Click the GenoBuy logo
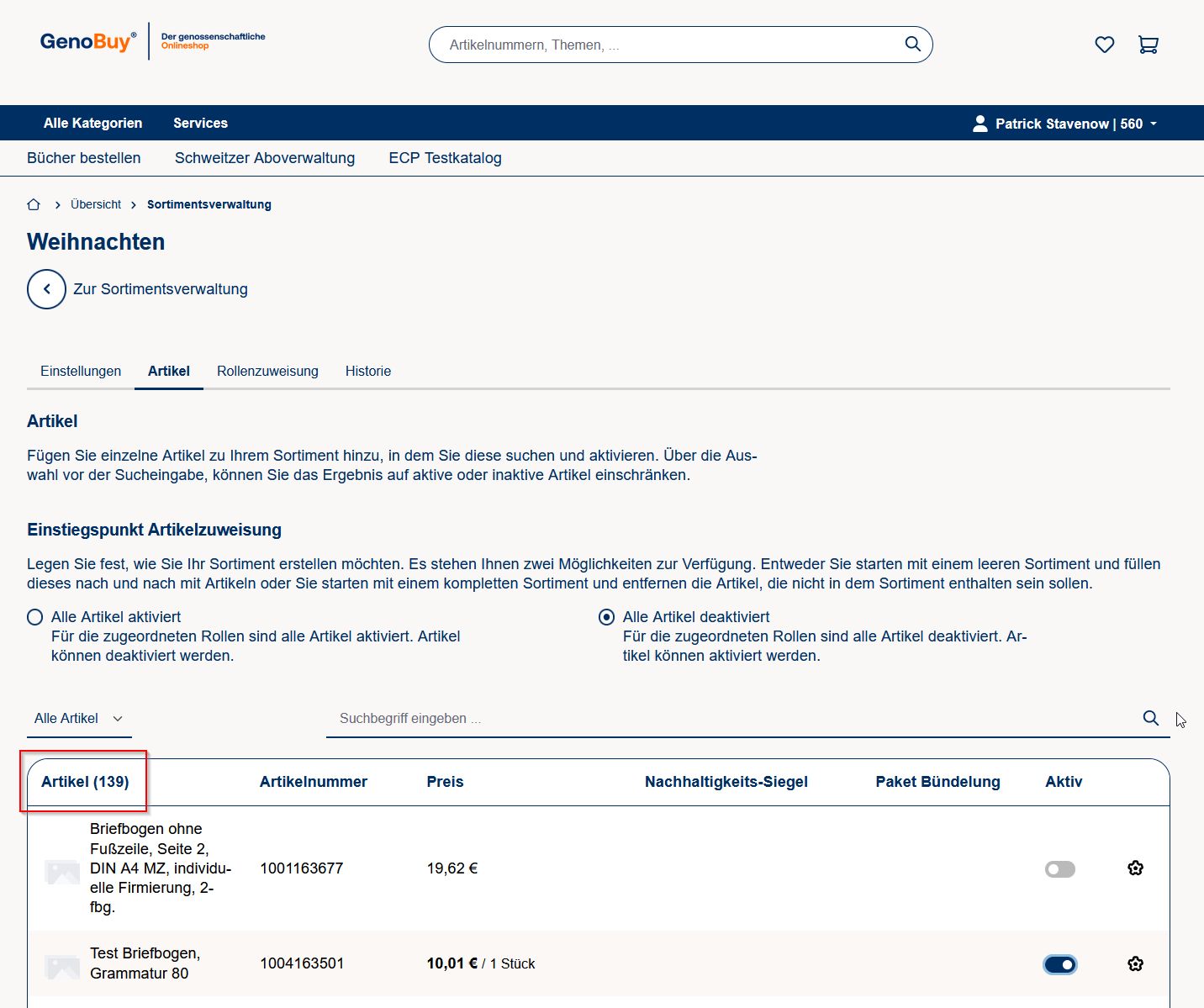Image resolution: width=1204 pixels, height=1008 pixels. 87,41
